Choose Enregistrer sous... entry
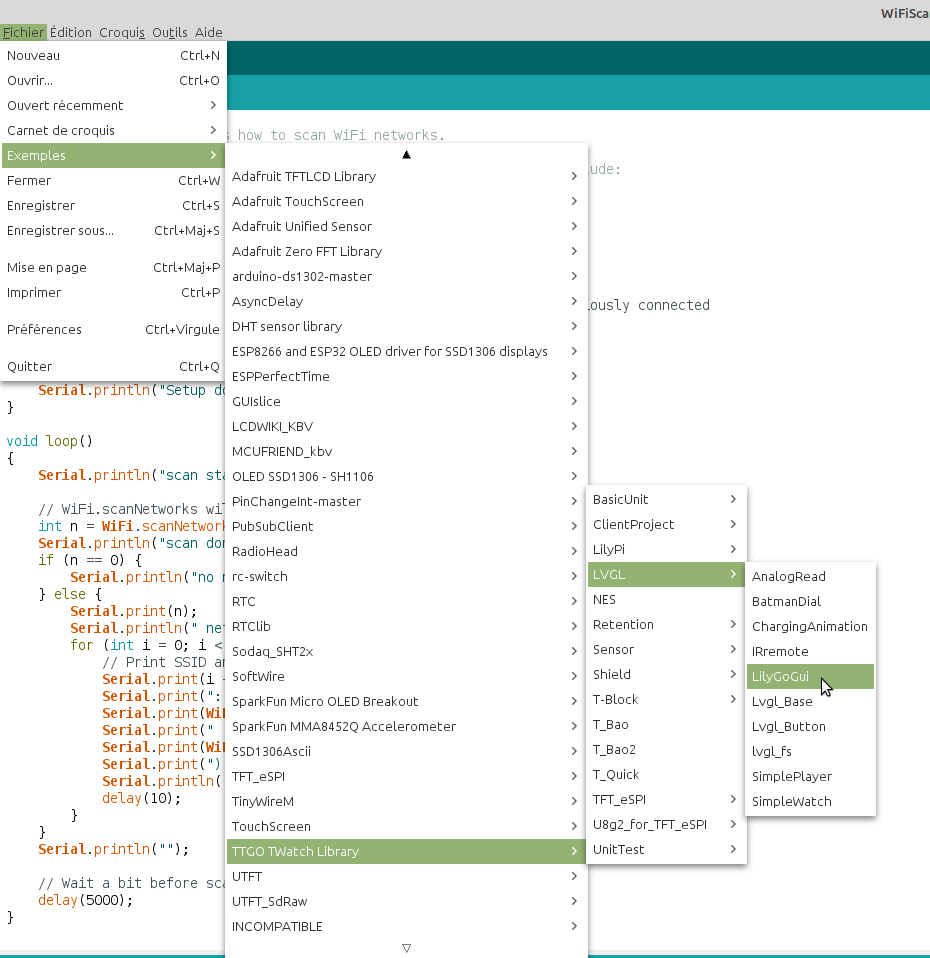The height and width of the screenshot is (958, 930). click(114, 231)
